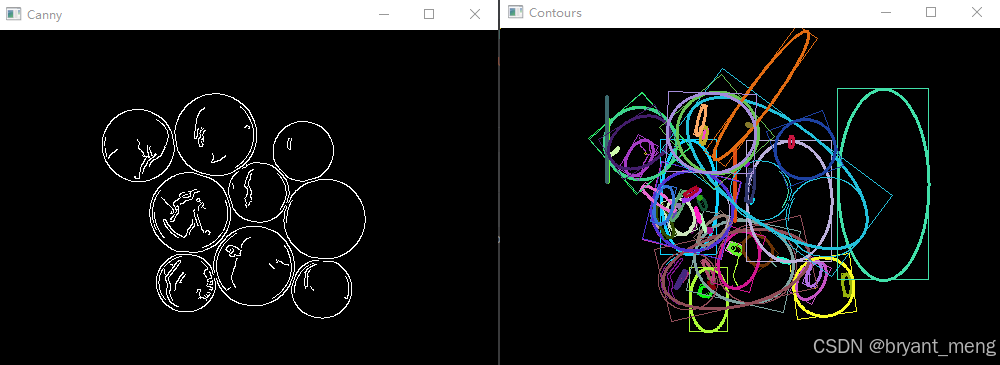This screenshot has width=1000, height=365.
Task: Close the Canny window
Action: tap(474, 14)
